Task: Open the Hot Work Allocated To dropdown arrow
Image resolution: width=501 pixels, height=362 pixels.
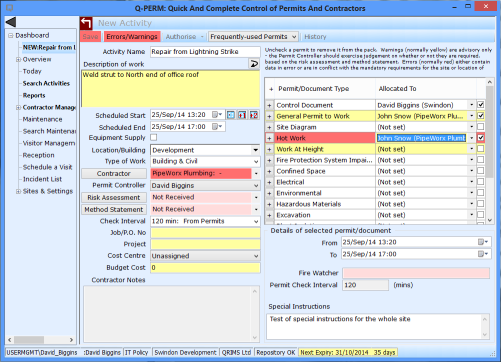Action: coord(472,138)
